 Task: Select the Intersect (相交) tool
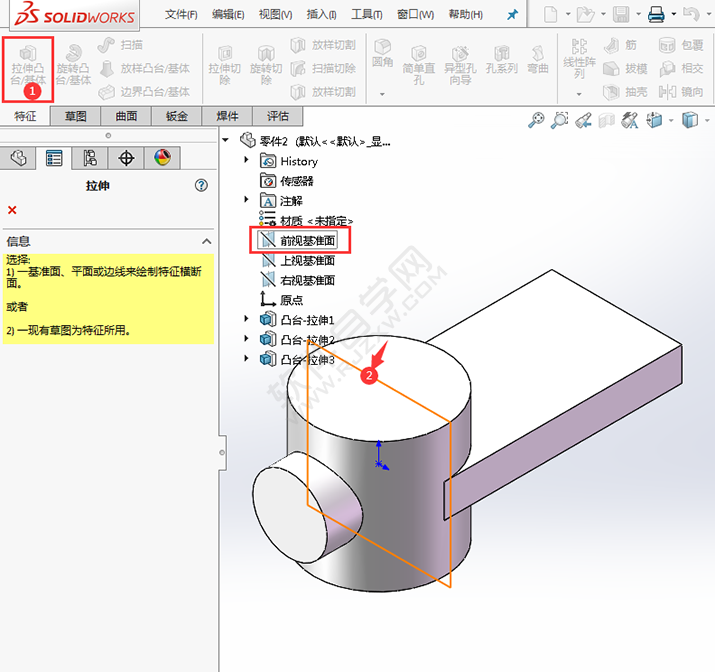click(x=681, y=68)
